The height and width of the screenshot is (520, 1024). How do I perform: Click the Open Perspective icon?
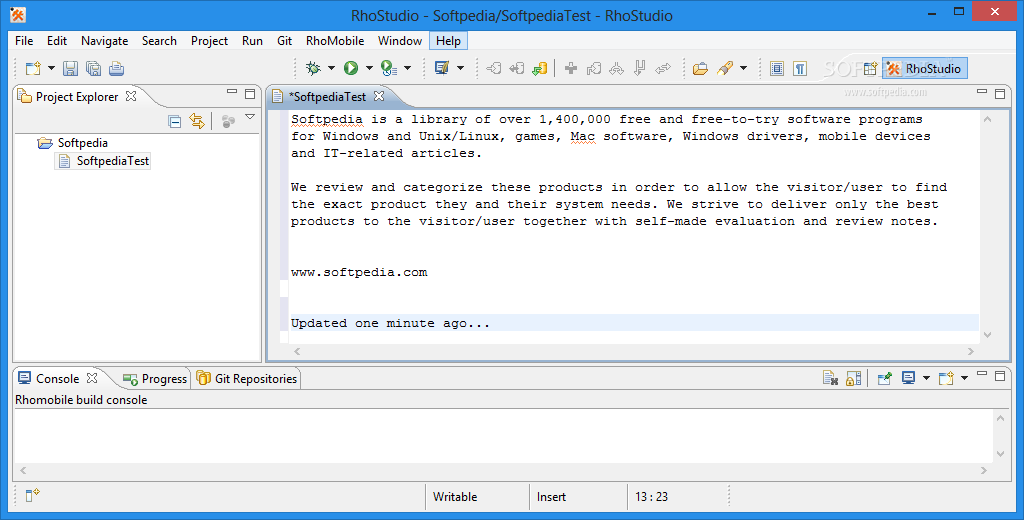870,68
